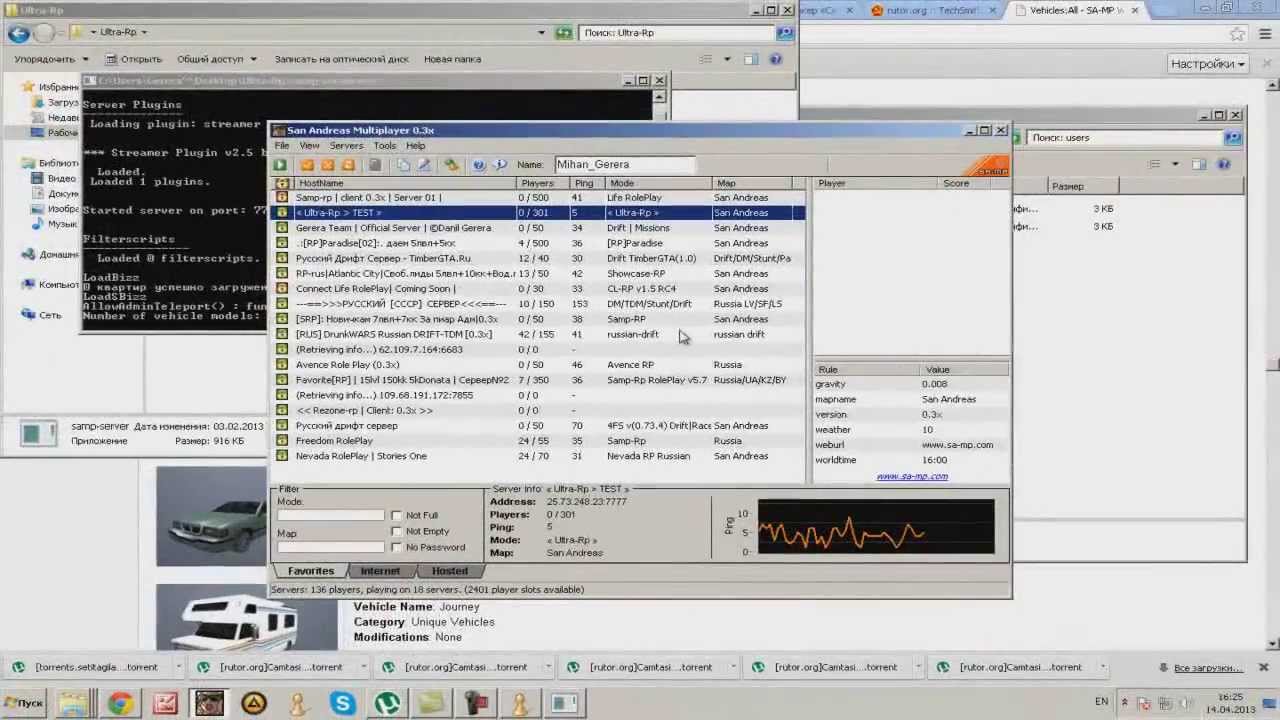This screenshot has height=720, width=1280.
Task: Open dropdown arrow of torrents.setitagila download
Action: 178,667
